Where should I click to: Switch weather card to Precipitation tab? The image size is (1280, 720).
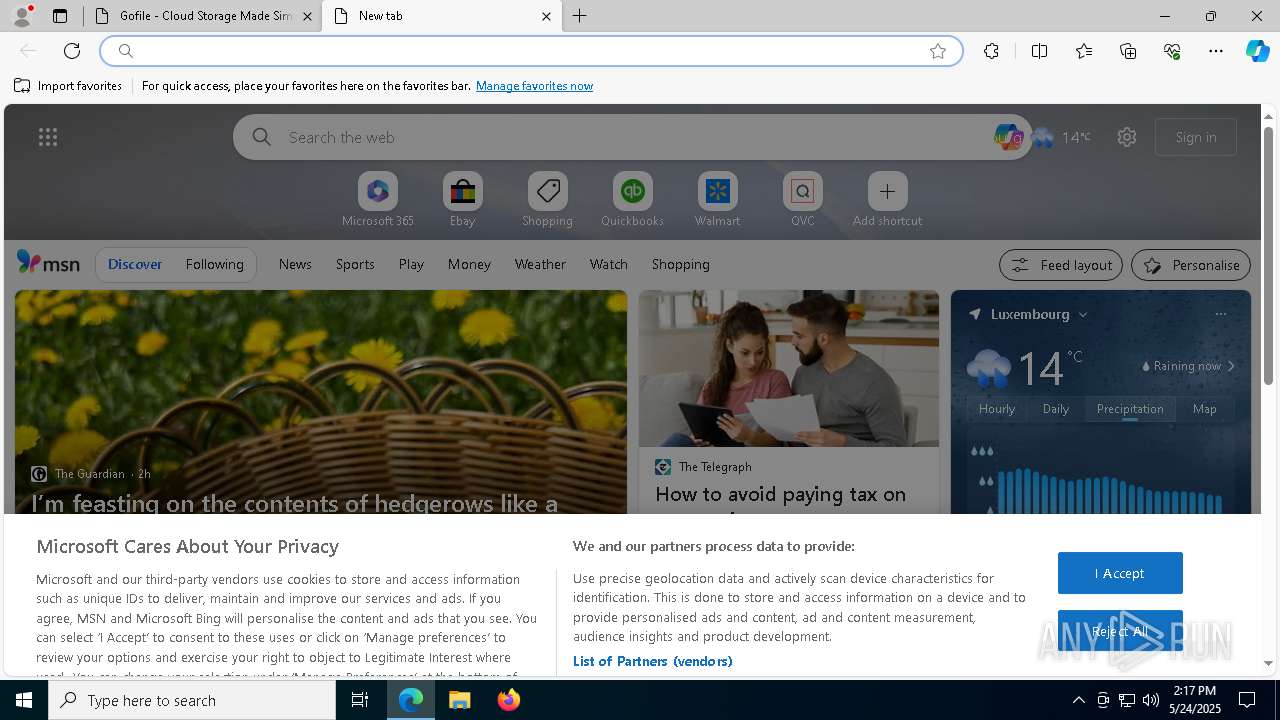1130,409
